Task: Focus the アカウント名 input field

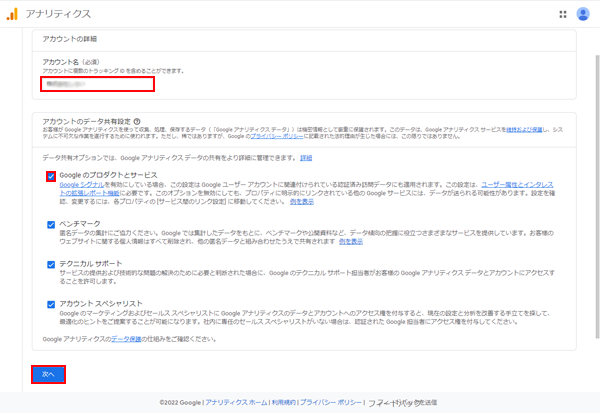Action: tap(98, 84)
